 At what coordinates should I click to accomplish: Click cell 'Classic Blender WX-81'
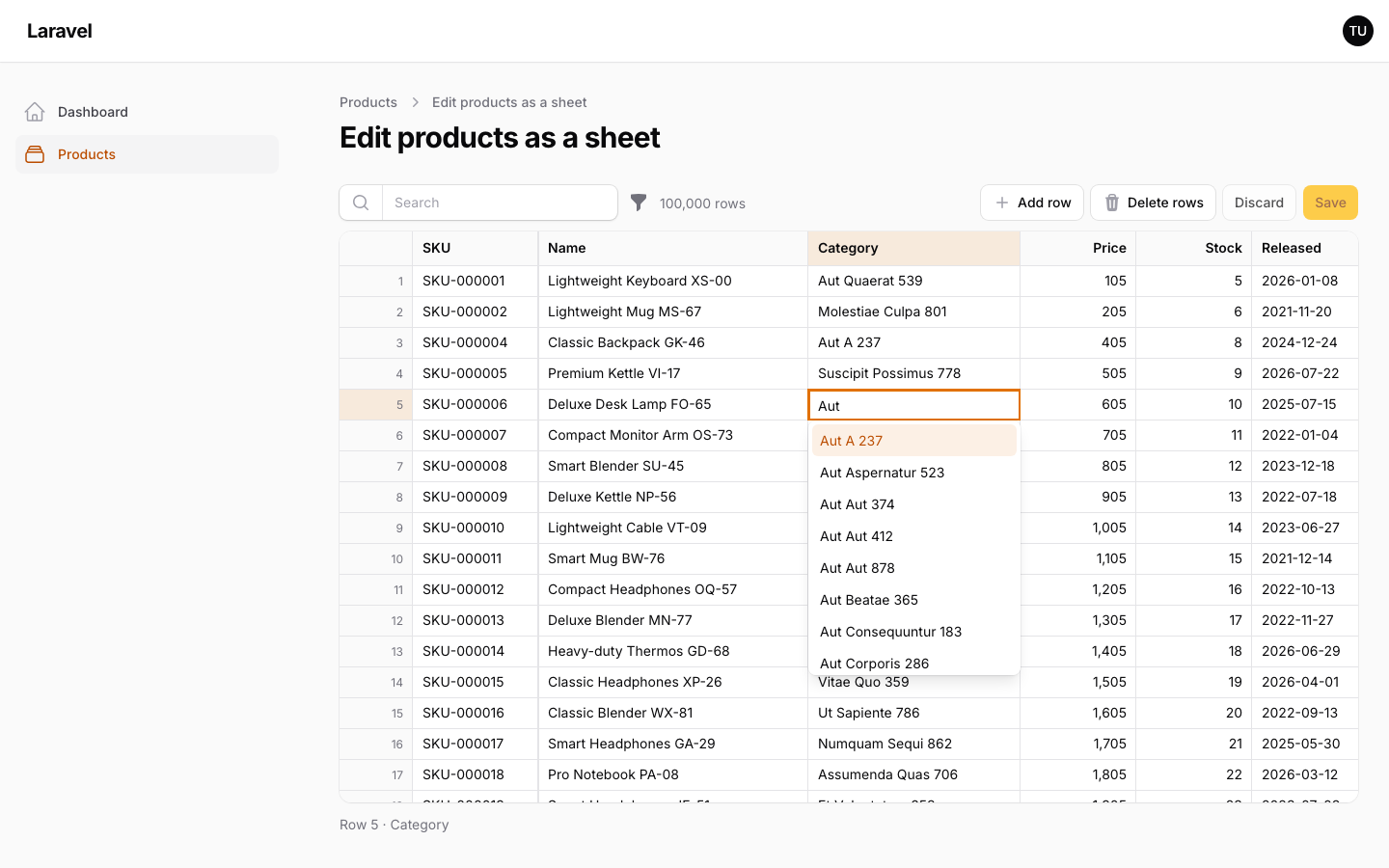point(673,713)
